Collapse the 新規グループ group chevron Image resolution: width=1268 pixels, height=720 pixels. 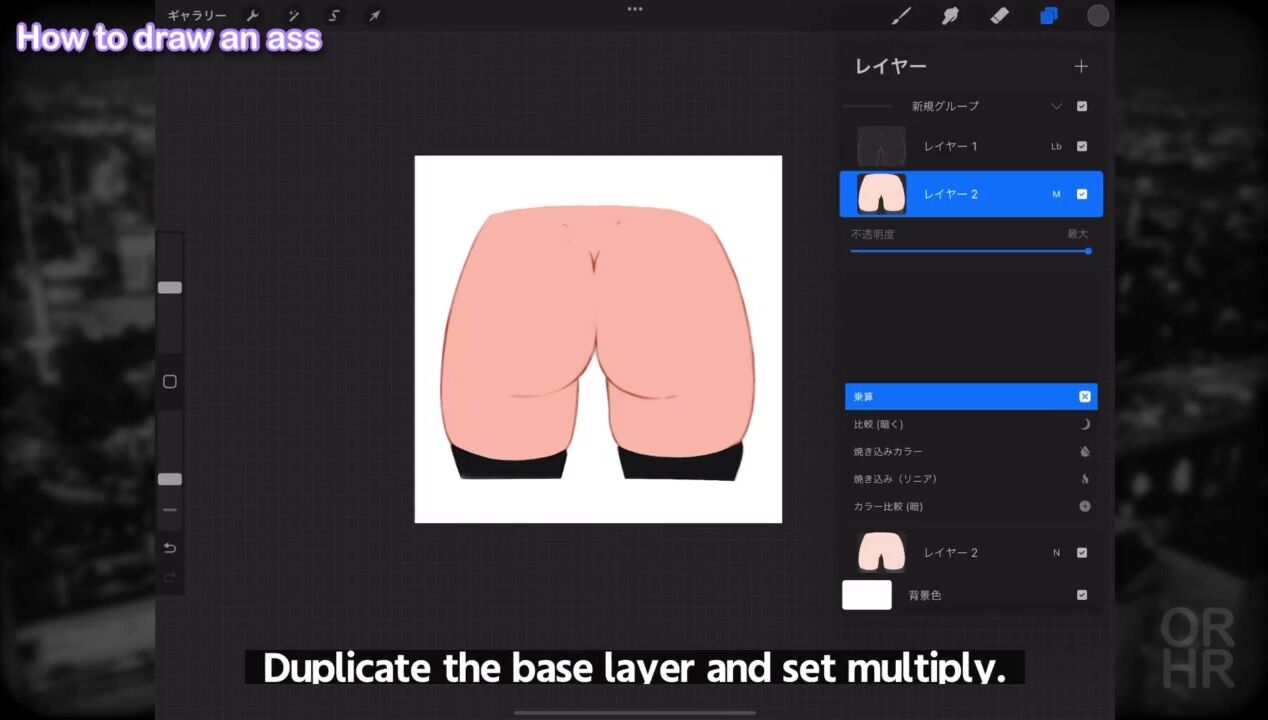tap(1056, 106)
